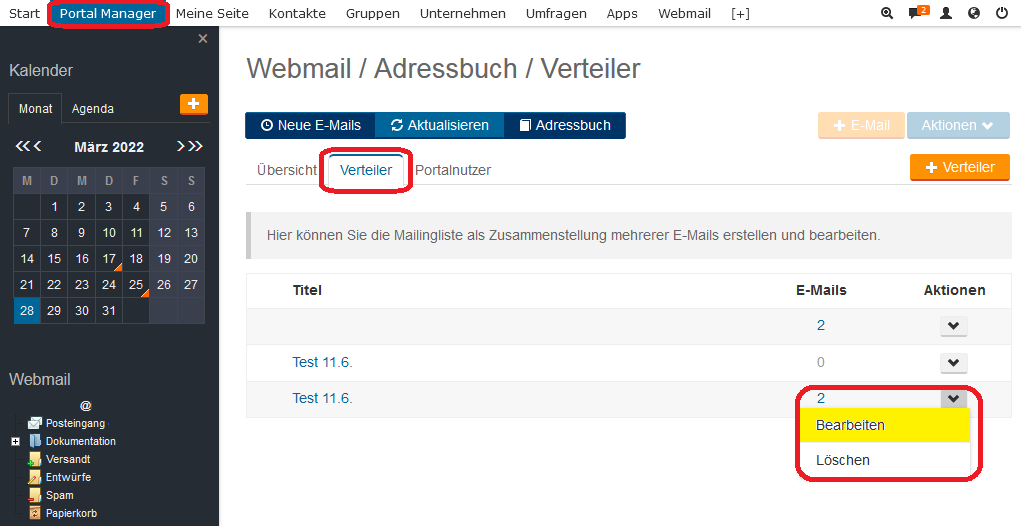Jump forward one year with double-right arrows
This screenshot has height=526, width=1021.
click(x=195, y=146)
